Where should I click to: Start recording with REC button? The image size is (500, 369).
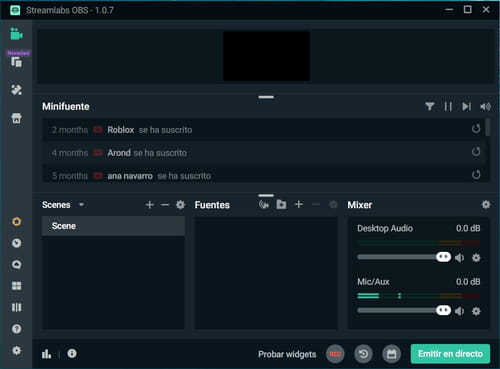pyautogui.click(x=335, y=354)
